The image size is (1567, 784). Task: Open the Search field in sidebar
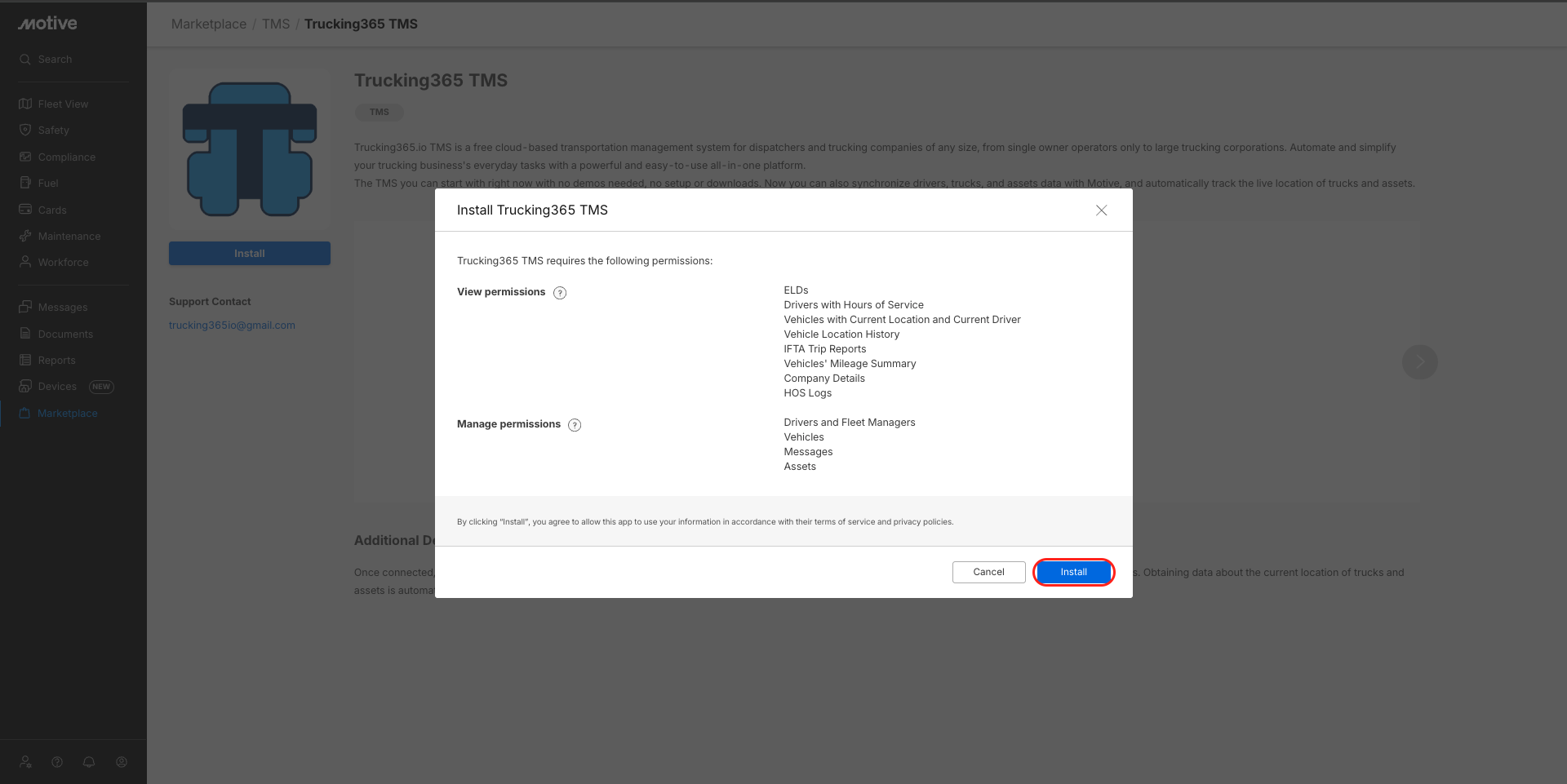point(55,60)
